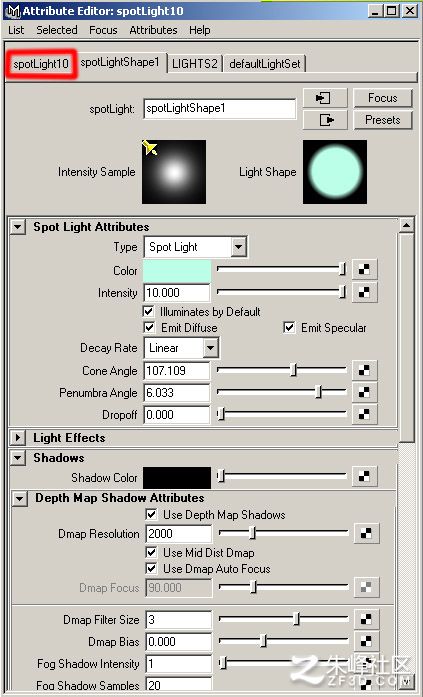
Task: Expand the Light Effects section
Action: pyautogui.click(x=18, y=438)
